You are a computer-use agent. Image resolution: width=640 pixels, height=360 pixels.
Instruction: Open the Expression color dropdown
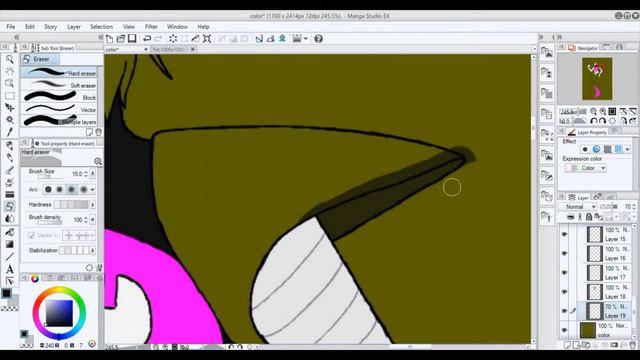pyautogui.click(x=585, y=168)
